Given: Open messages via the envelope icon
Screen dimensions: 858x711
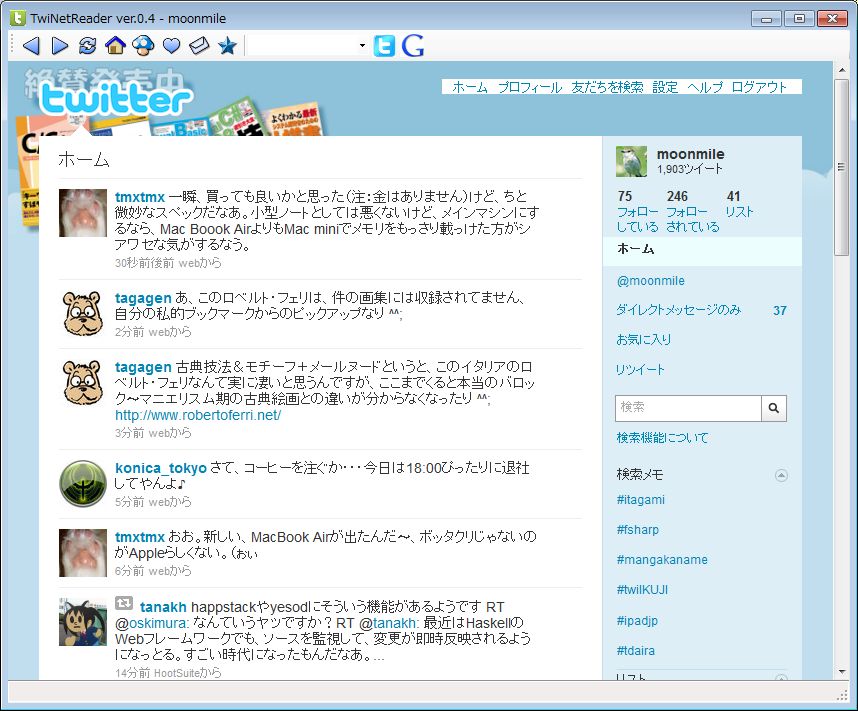Looking at the screenshot, I should (199, 46).
